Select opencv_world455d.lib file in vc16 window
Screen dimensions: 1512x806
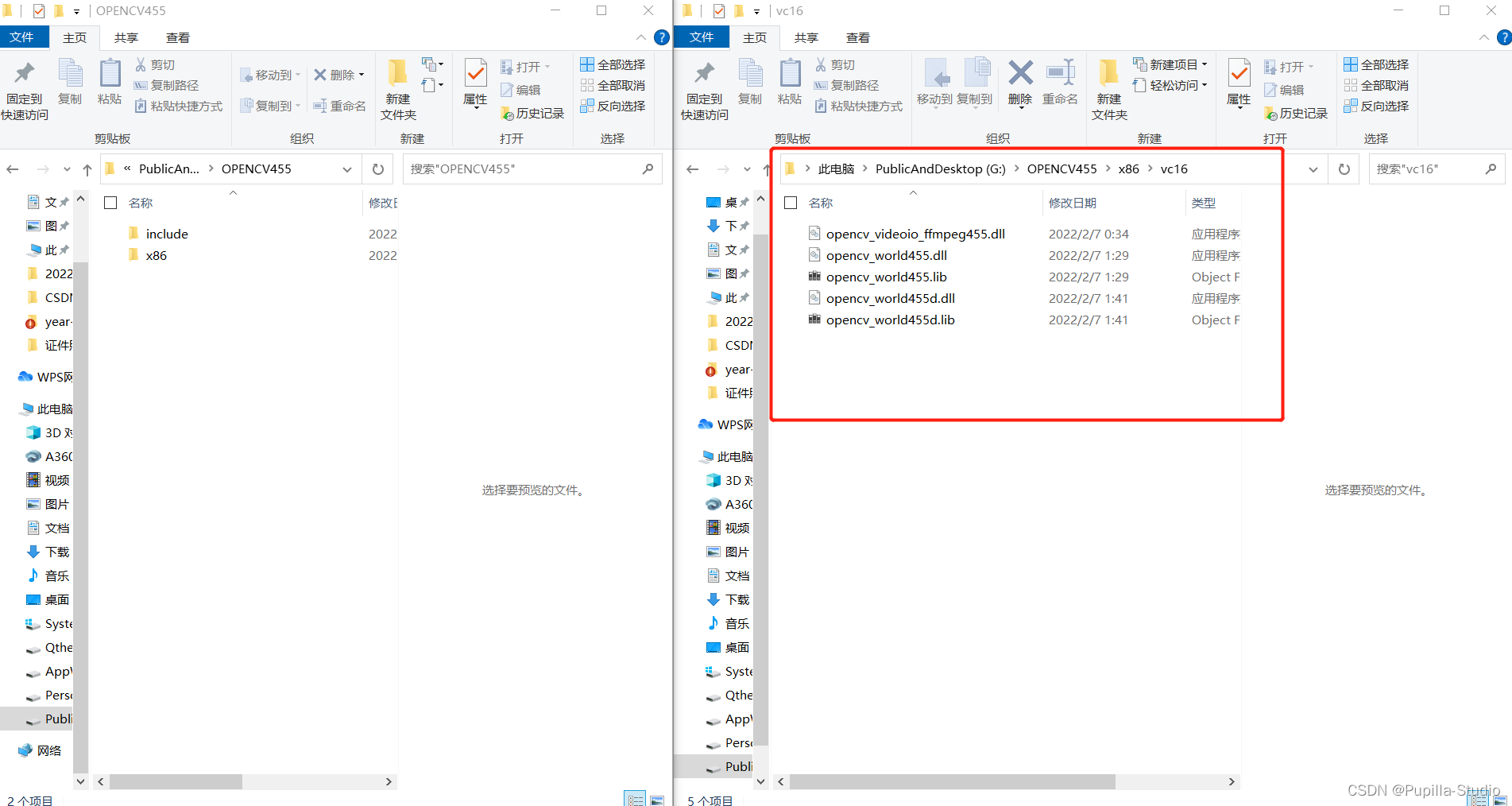coord(890,320)
